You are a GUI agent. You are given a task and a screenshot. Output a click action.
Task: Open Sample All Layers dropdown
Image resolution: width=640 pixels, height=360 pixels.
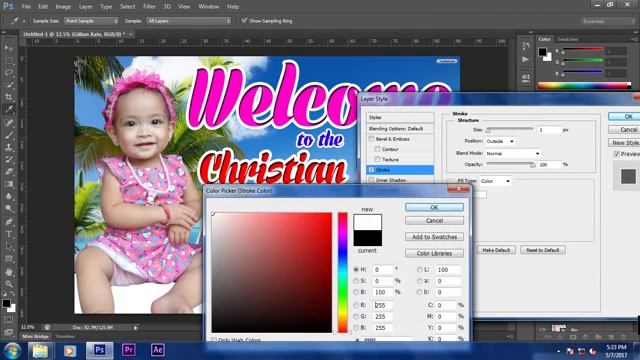[189, 21]
